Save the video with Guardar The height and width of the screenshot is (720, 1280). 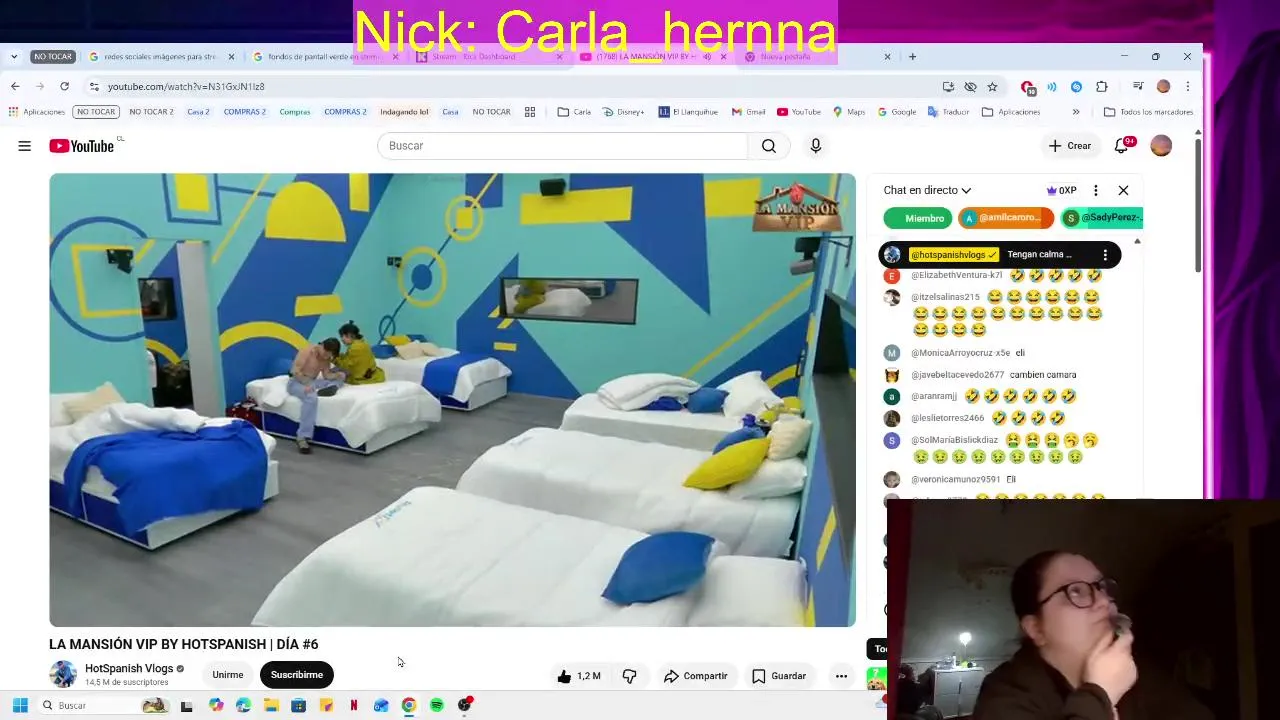[779, 676]
